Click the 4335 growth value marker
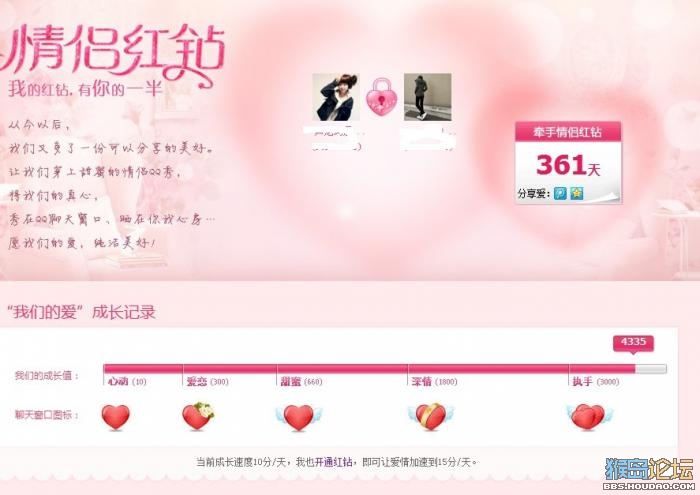 pyautogui.click(x=633, y=343)
